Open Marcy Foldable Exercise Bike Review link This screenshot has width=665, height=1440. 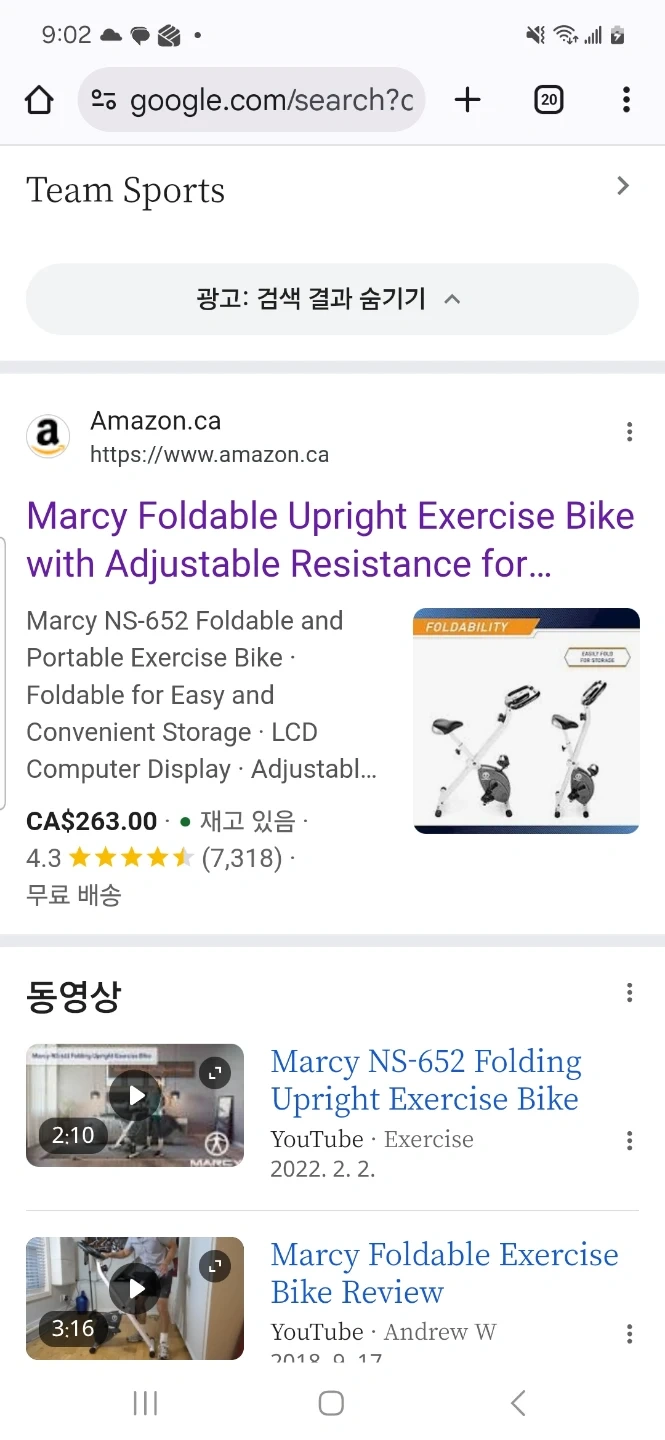444,1273
